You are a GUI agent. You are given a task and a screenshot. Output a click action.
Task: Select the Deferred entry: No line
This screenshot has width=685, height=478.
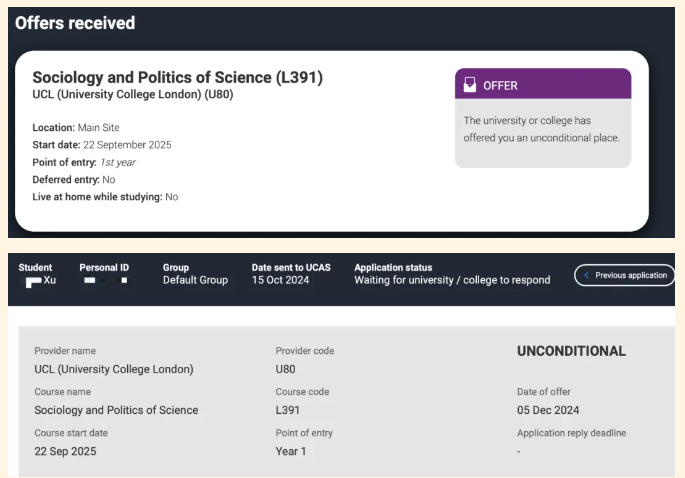[74, 179]
